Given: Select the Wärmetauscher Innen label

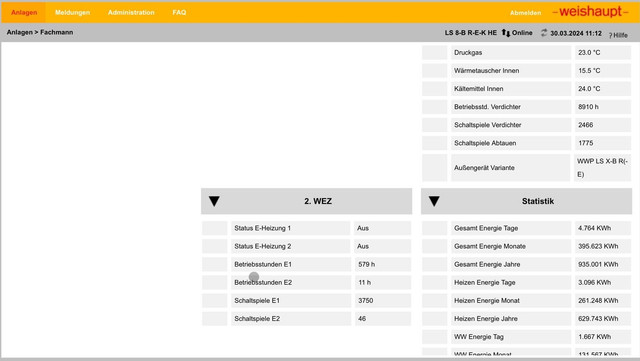Looking at the screenshot, I should [487, 71].
